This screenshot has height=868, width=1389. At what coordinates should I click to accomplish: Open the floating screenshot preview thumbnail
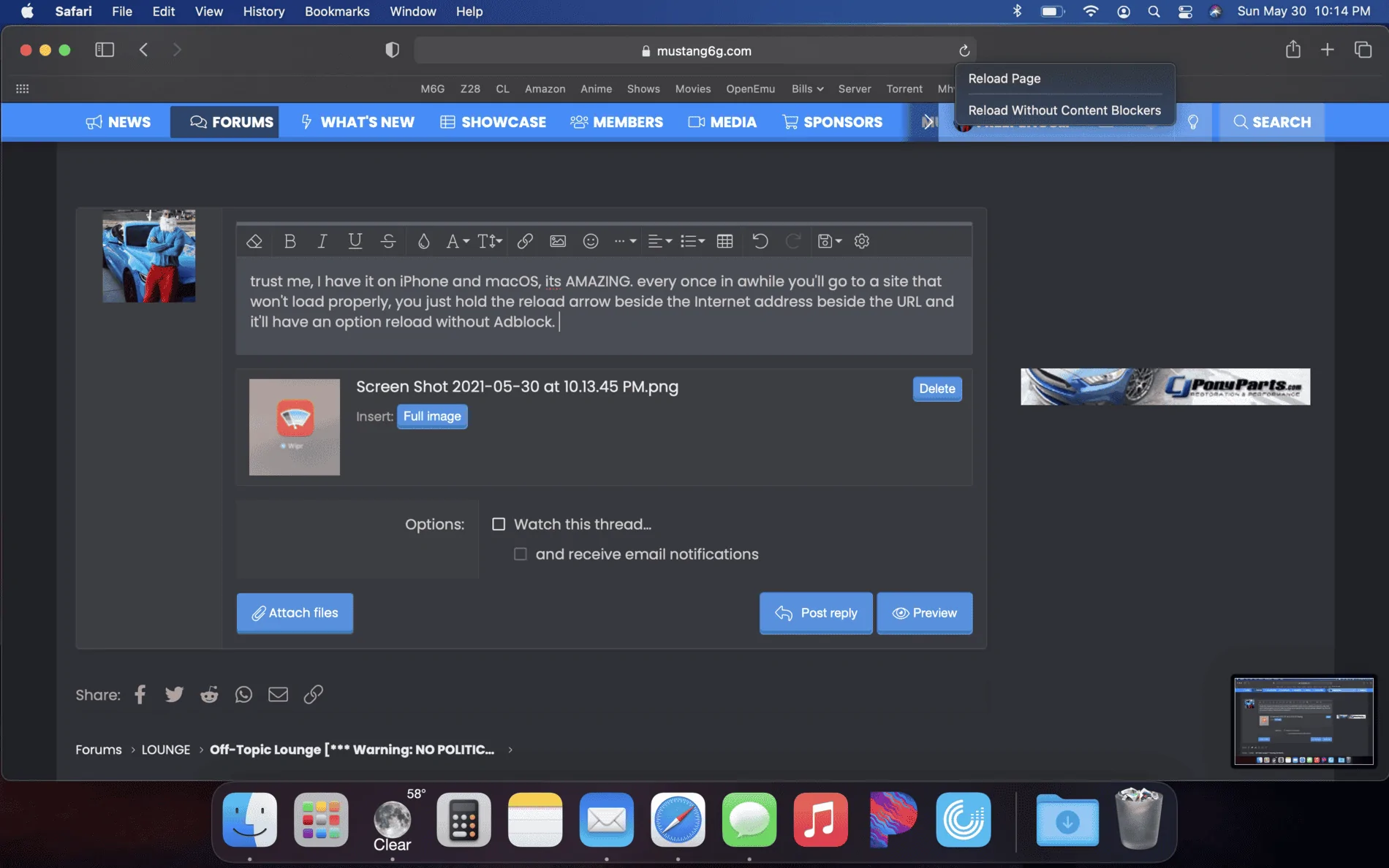(1303, 721)
